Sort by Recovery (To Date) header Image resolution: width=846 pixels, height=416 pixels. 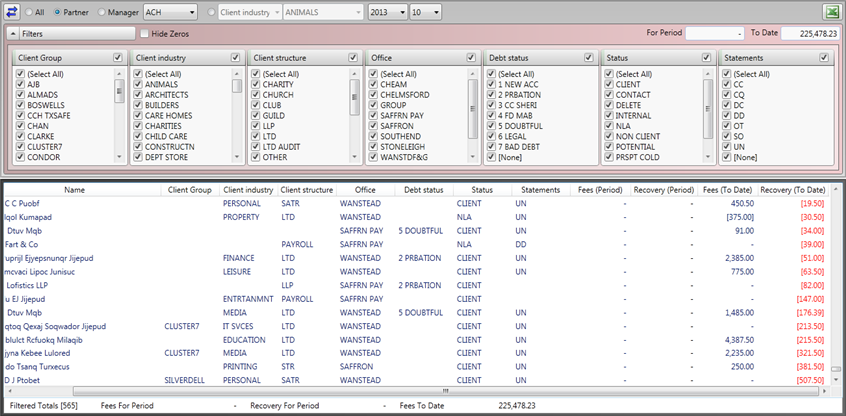tap(793, 190)
